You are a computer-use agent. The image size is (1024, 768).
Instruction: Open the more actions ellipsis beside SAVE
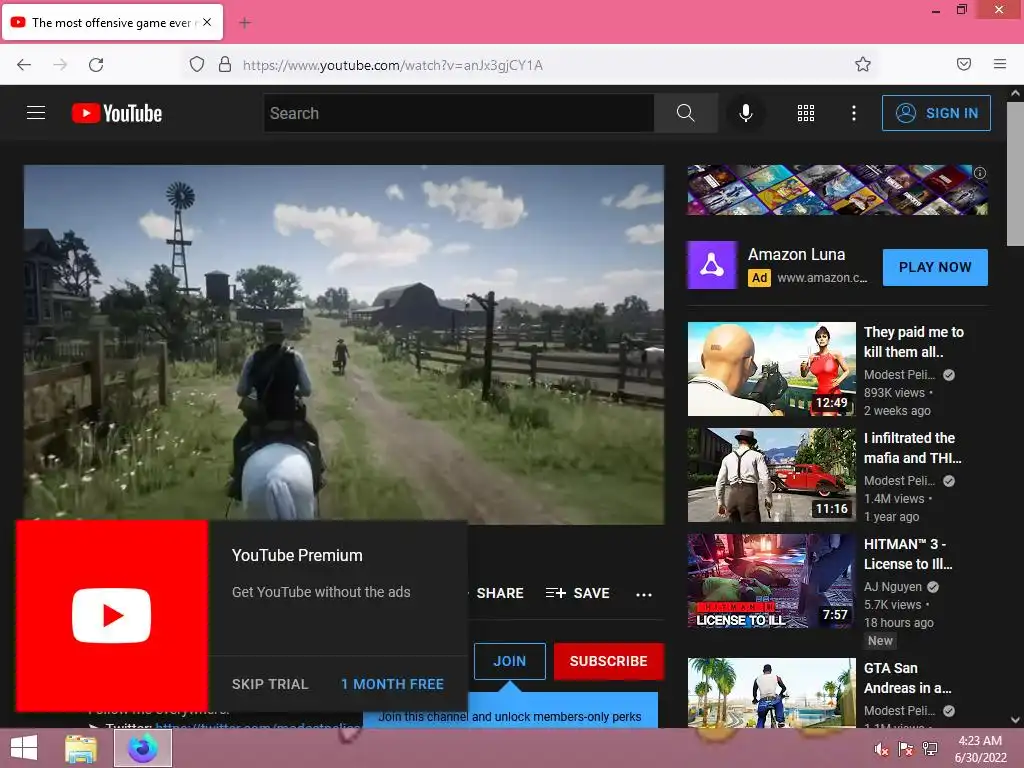click(x=644, y=594)
